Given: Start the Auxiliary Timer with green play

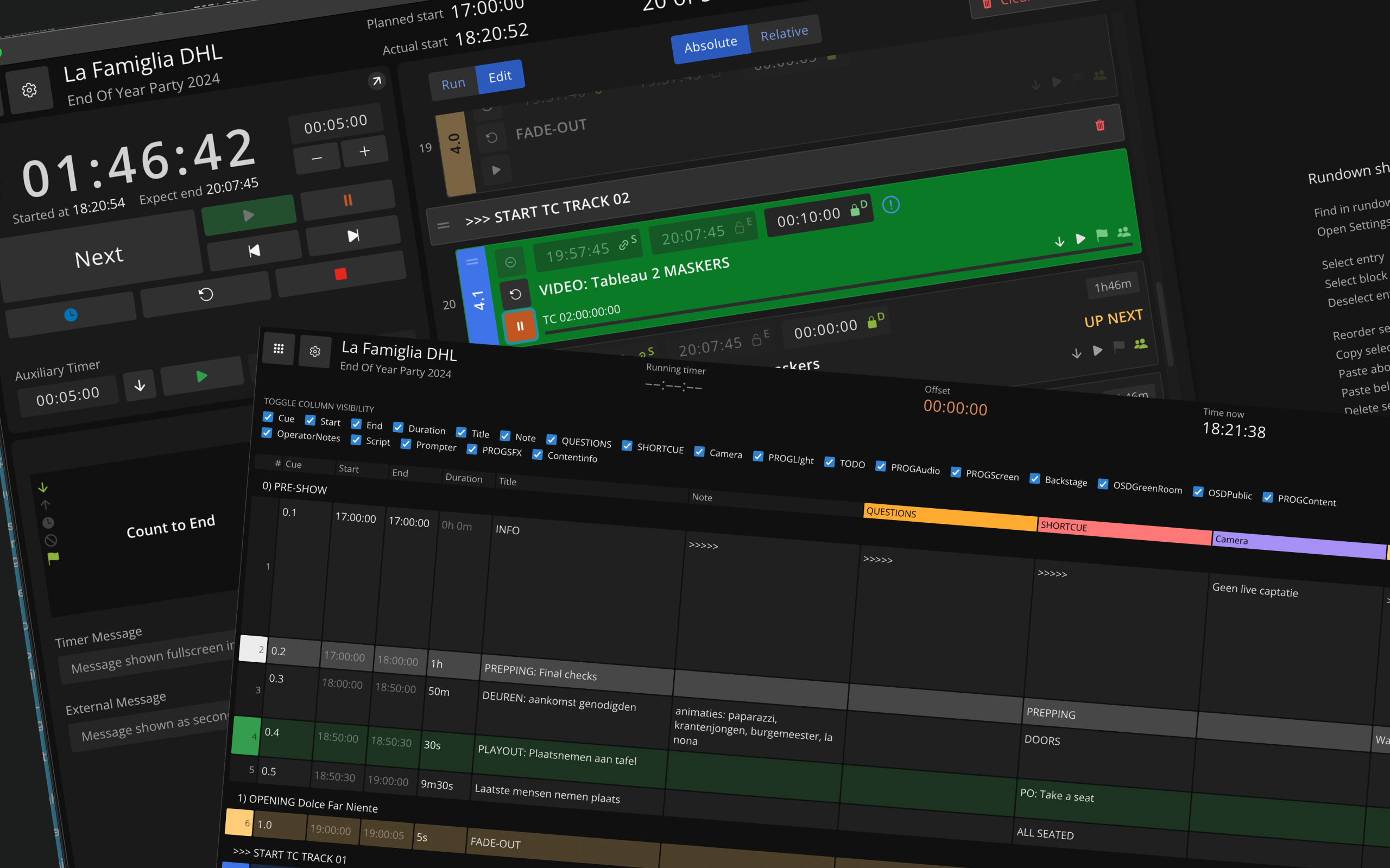Looking at the screenshot, I should 201,377.
